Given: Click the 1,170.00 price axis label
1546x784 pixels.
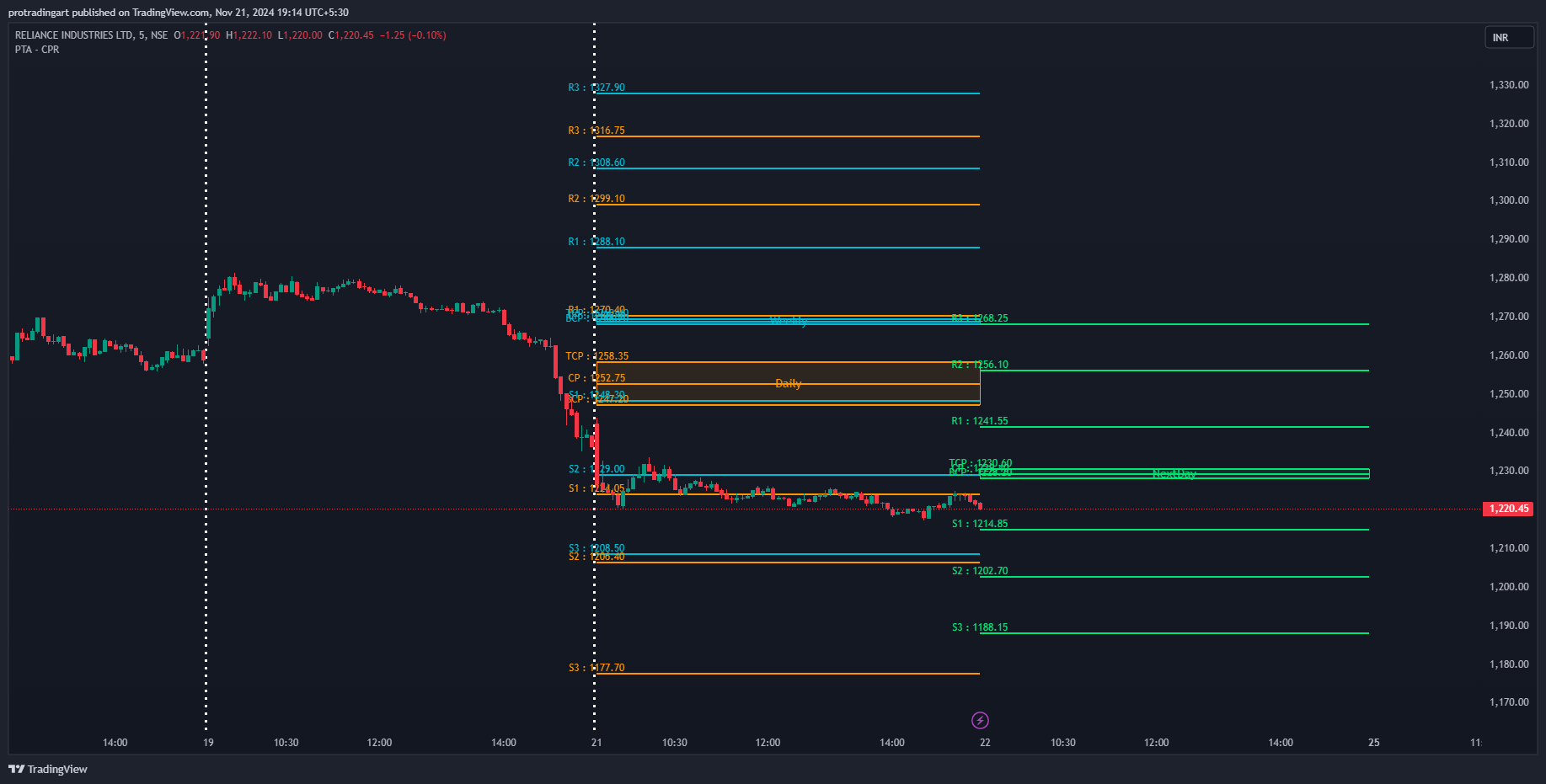Looking at the screenshot, I should (1509, 702).
